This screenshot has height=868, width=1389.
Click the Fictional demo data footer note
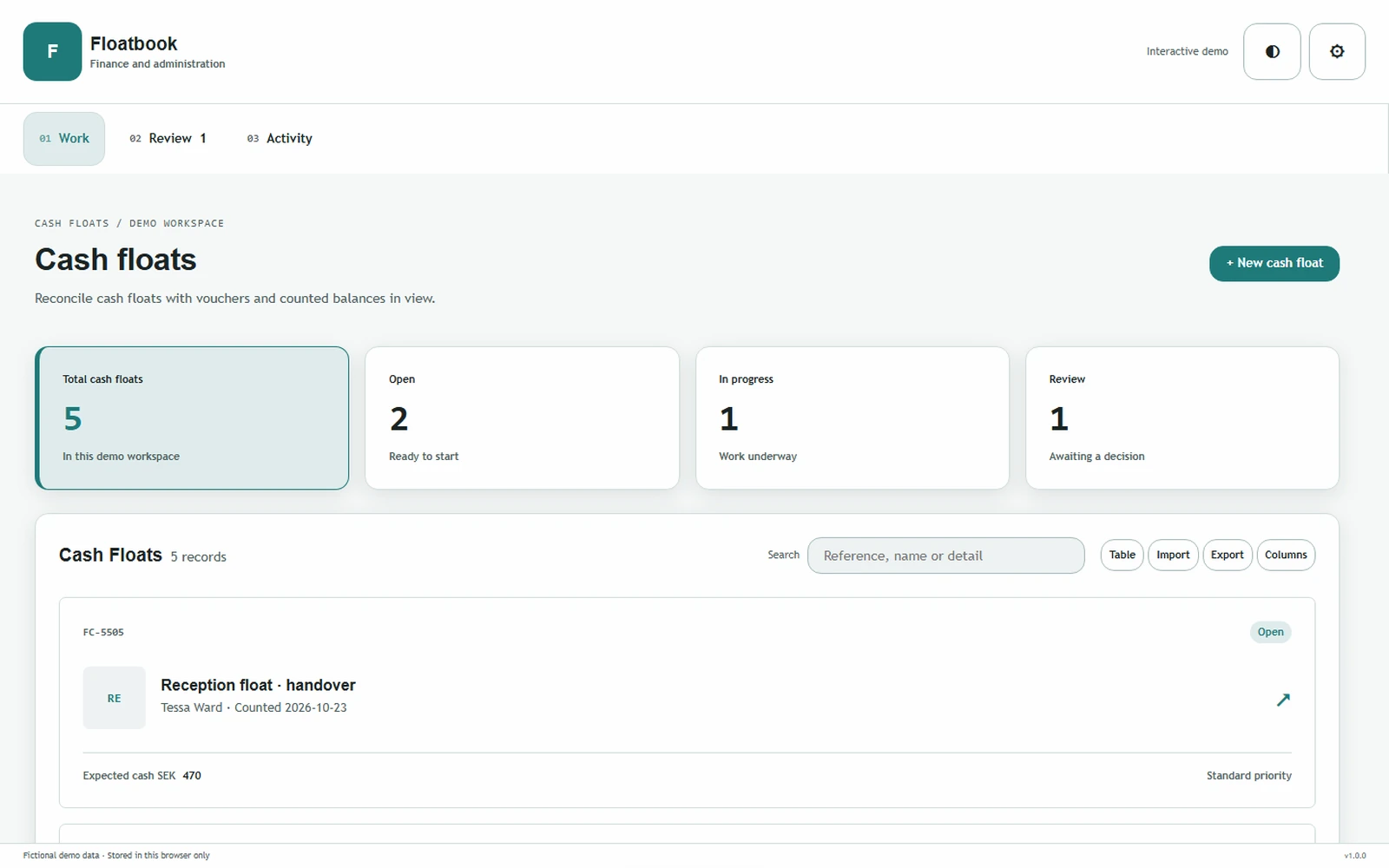(x=116, y=856)
